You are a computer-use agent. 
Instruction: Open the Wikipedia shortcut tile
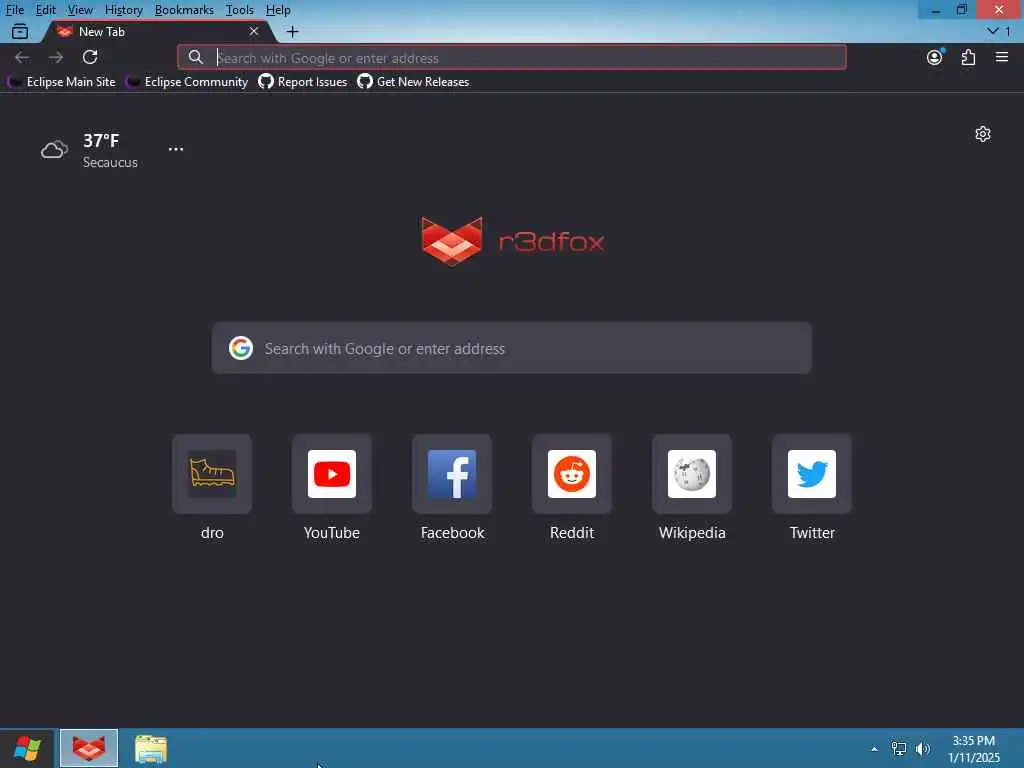[692, 474]
